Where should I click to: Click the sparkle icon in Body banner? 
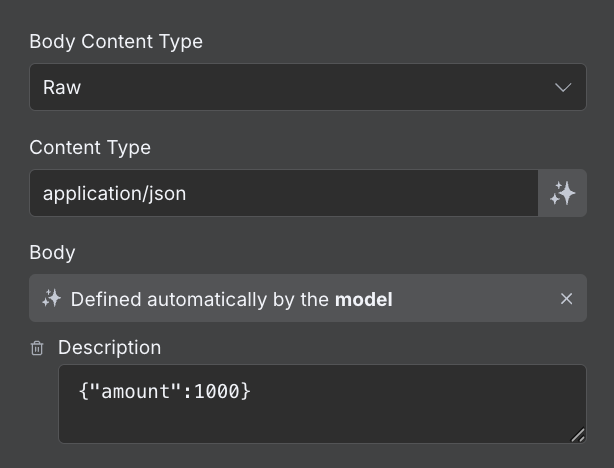[x=51, y=299]
